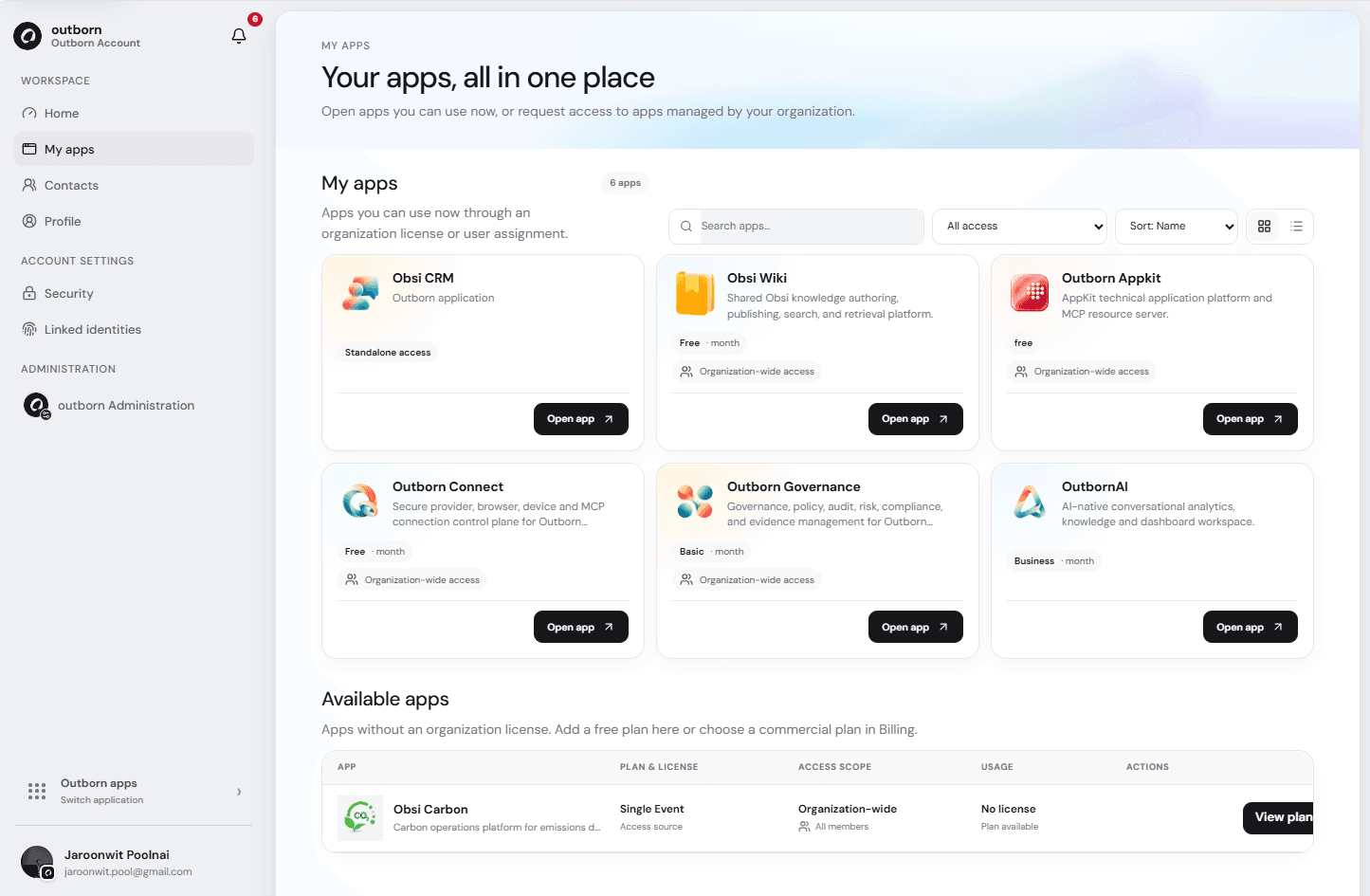Click the Obsi Carbon CO2 icon
Viewport: 1370px width, 896px height.
tap(360, 817)
